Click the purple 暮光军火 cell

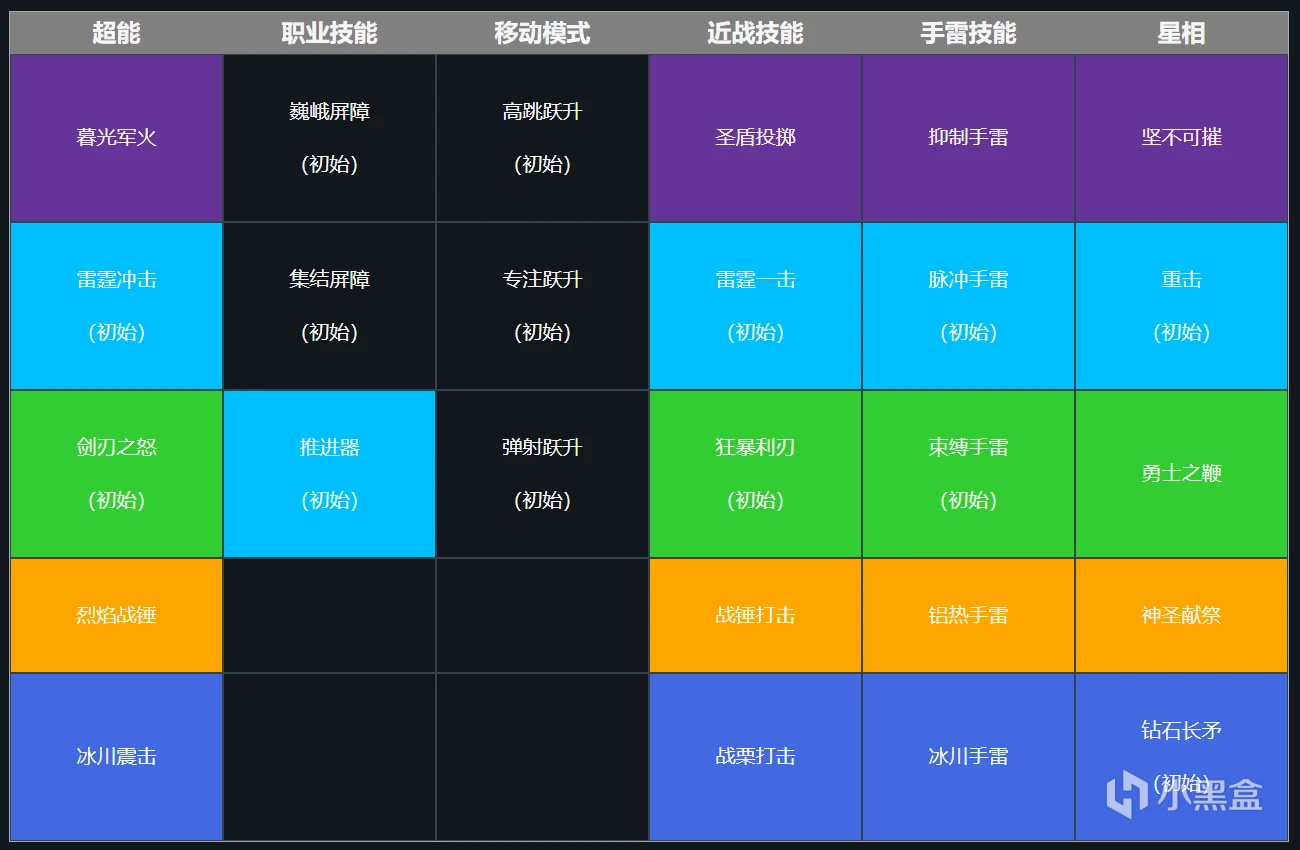116,138
